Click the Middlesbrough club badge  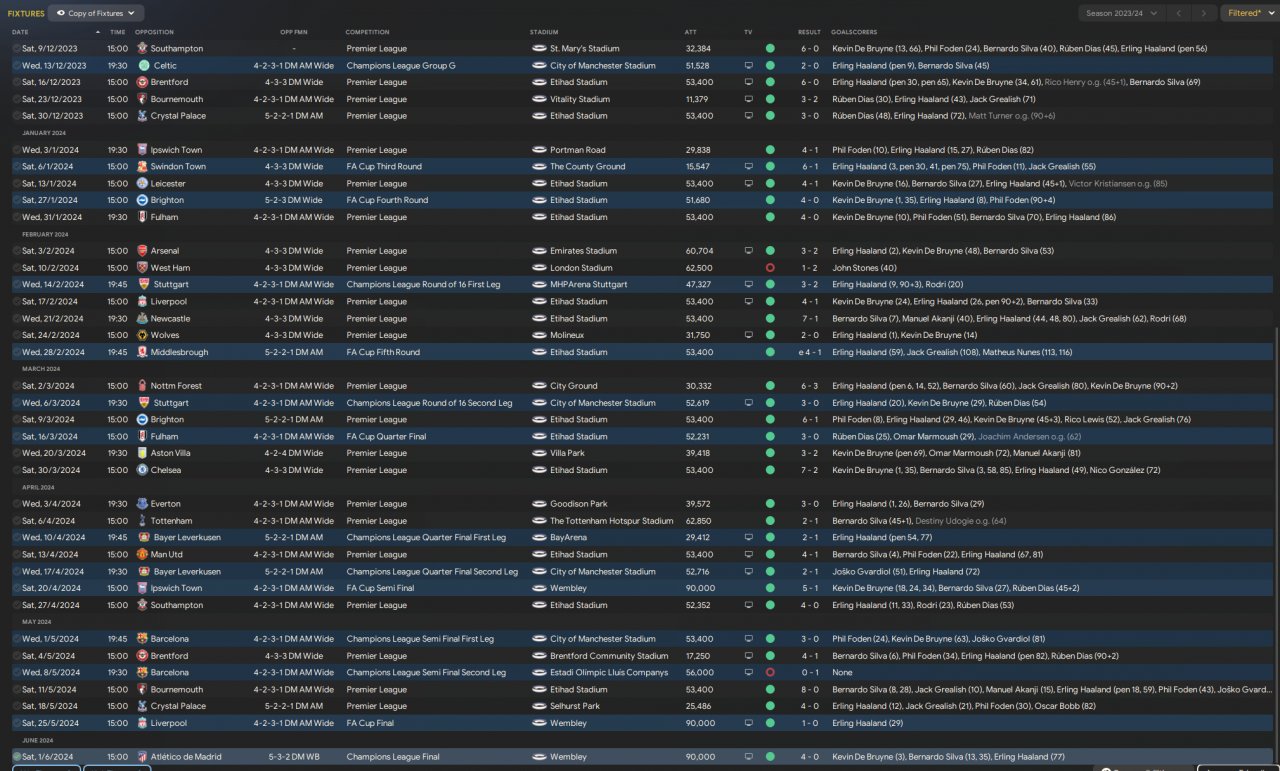point(143,352)
